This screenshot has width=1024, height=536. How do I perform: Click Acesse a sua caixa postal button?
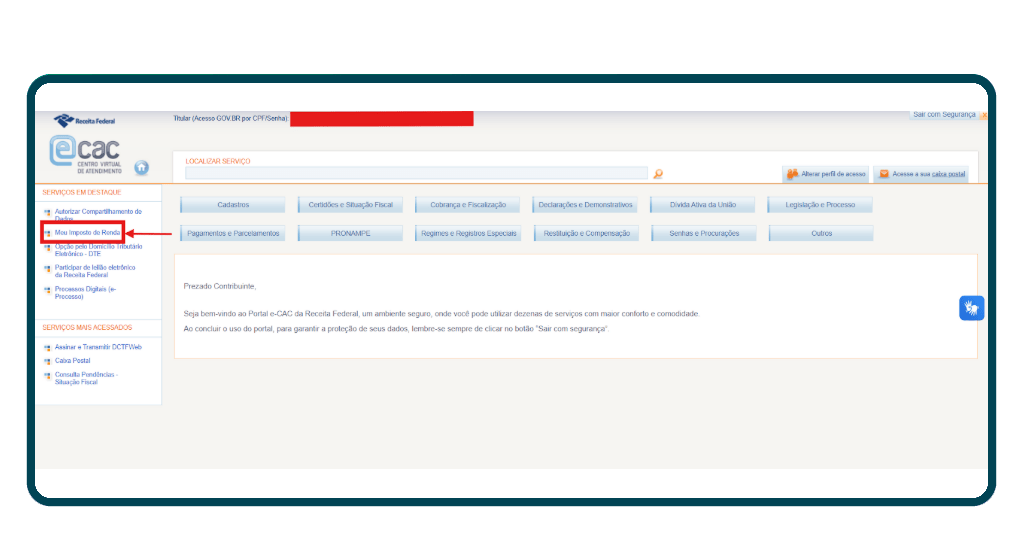[921, 174]
